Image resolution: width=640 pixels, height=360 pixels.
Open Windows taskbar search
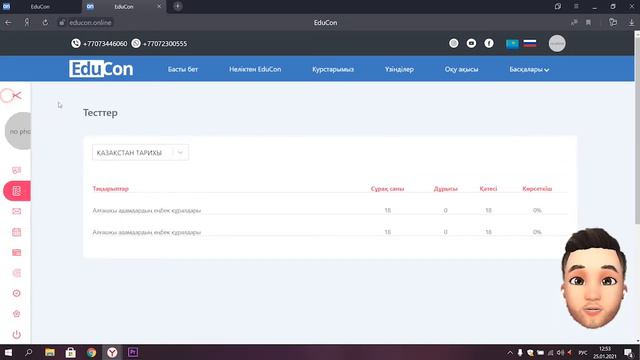(29, 352)
